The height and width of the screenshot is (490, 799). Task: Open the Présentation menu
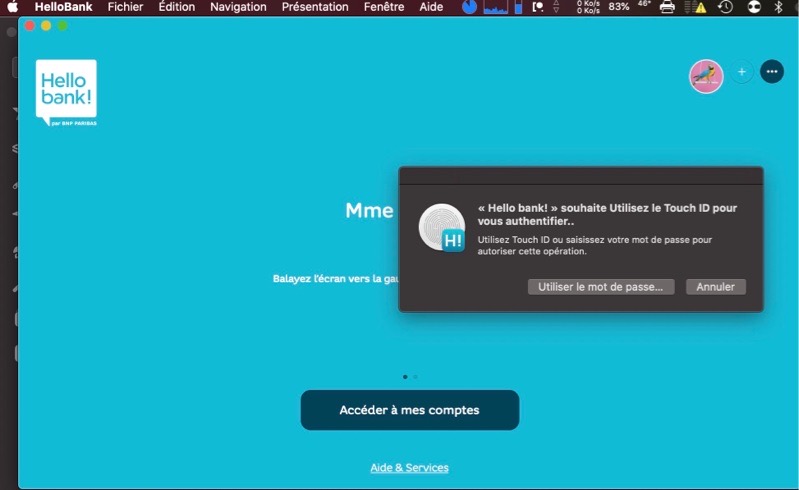point(315,7)
